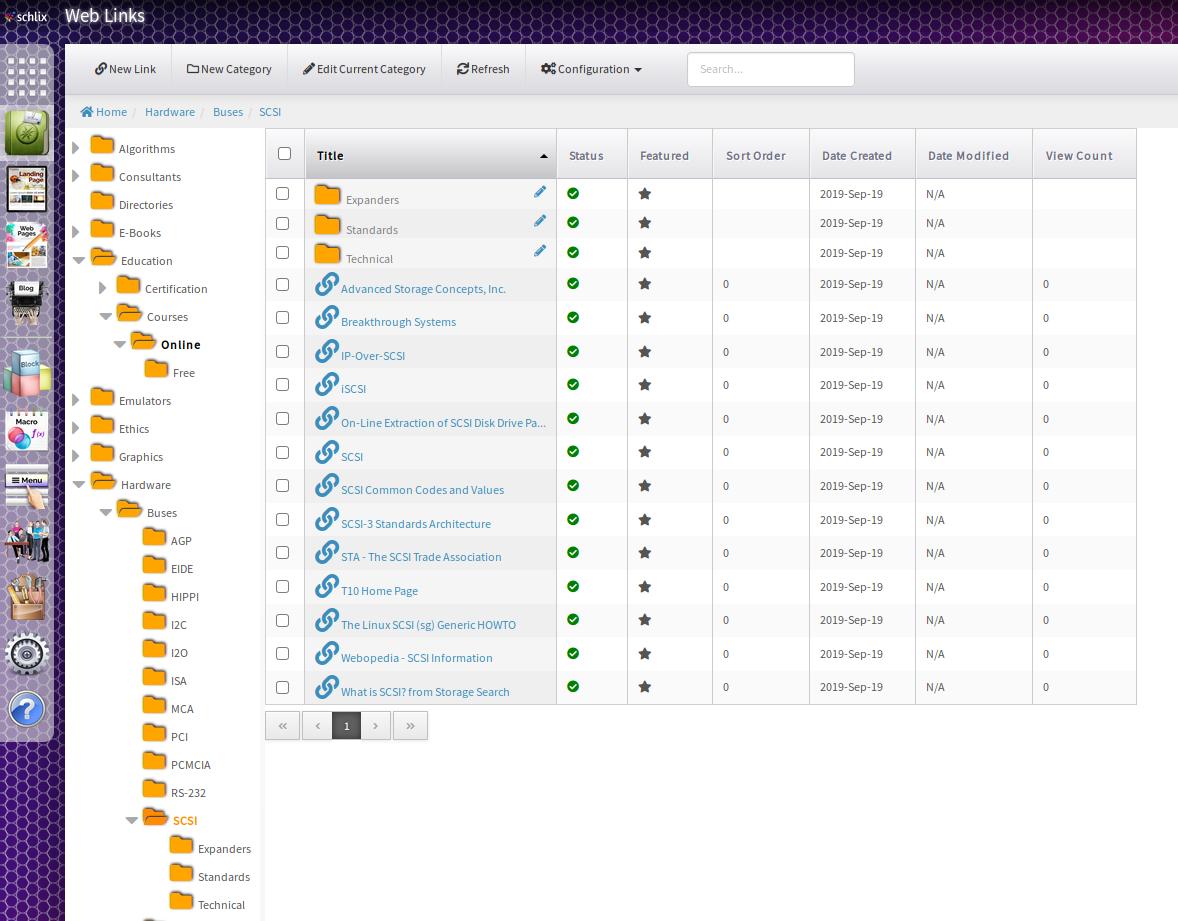The height and width of the screenshot is (921, 1178).
Task: Open the app grid launcher icon
Action: 27,77
